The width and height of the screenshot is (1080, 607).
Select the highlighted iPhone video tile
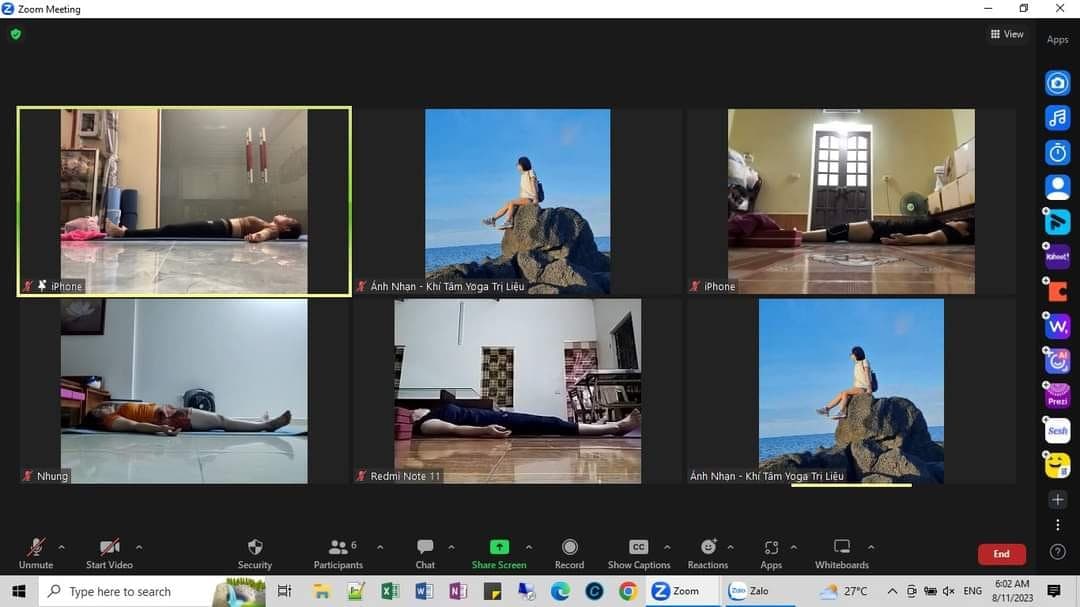pyautogui.click(x=184, y=201)
